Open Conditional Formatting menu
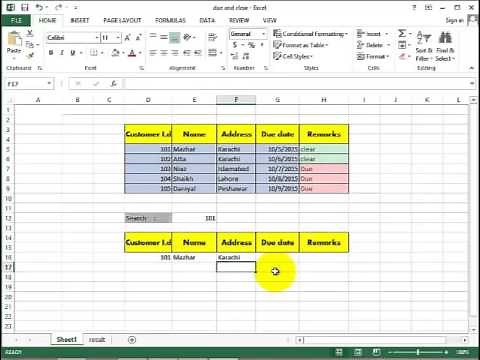 (310, 34)
